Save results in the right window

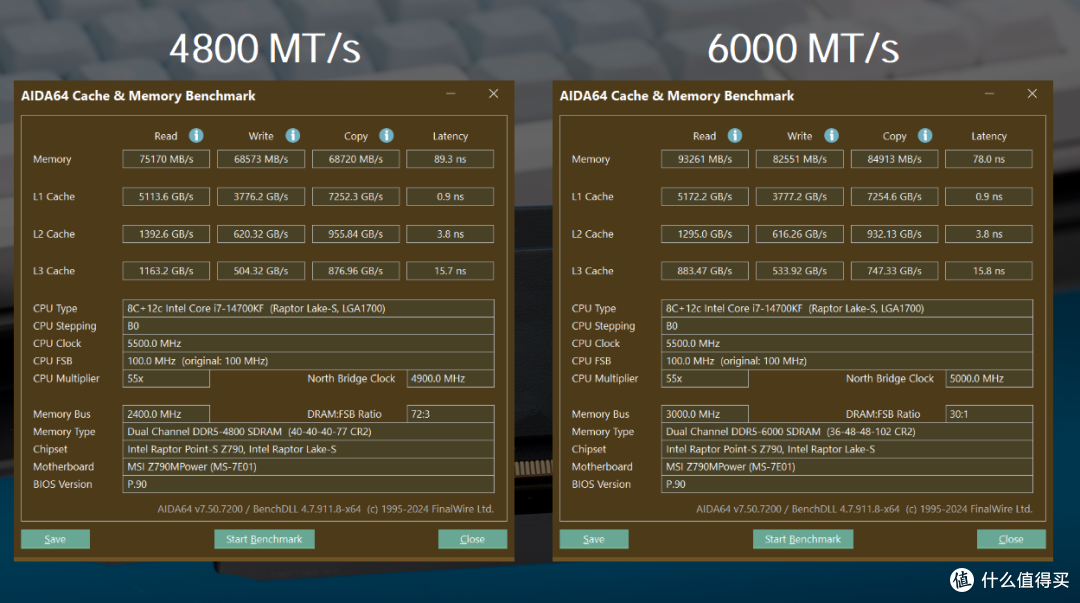594,539
